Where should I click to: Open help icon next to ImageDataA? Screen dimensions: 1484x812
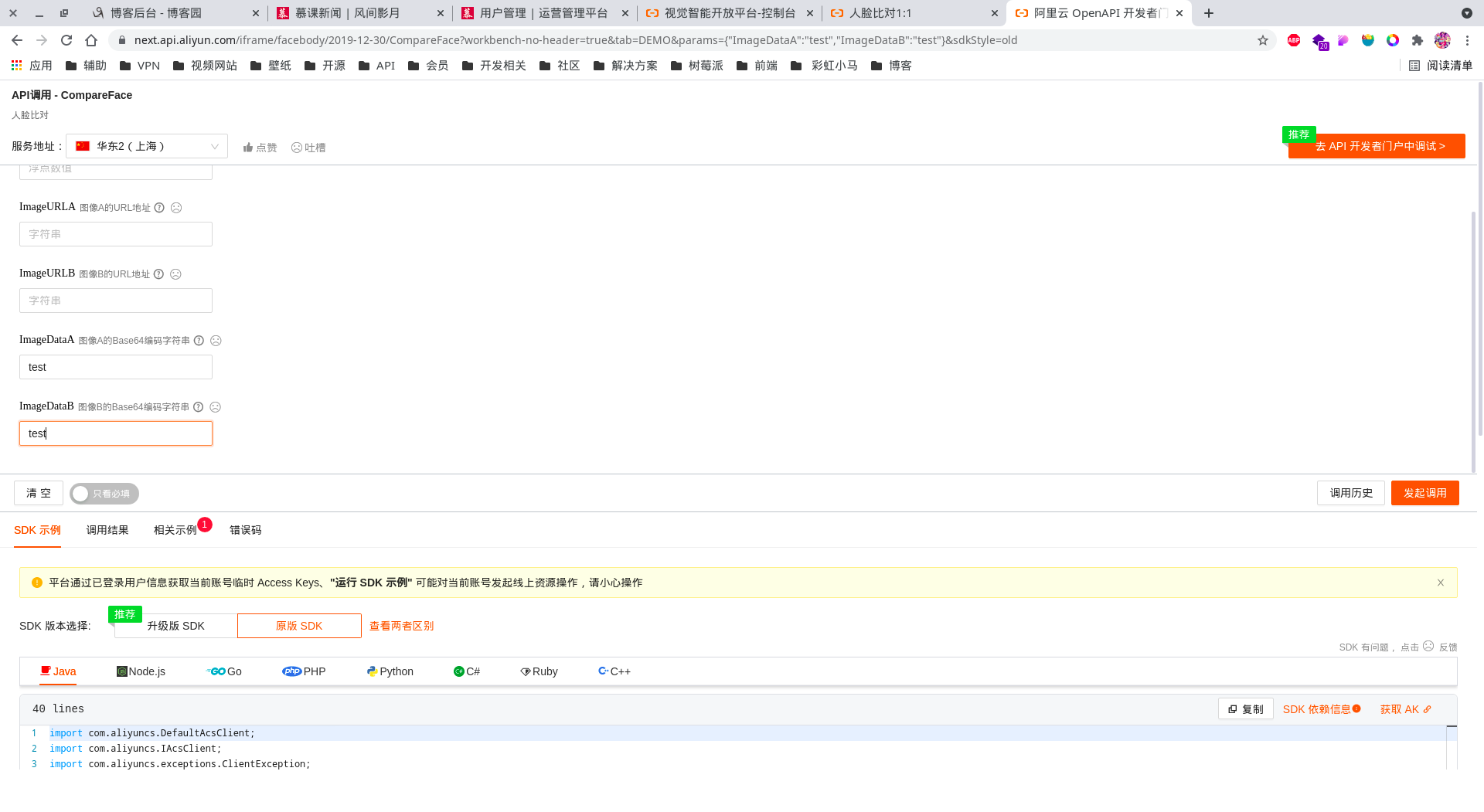point(199,341)
